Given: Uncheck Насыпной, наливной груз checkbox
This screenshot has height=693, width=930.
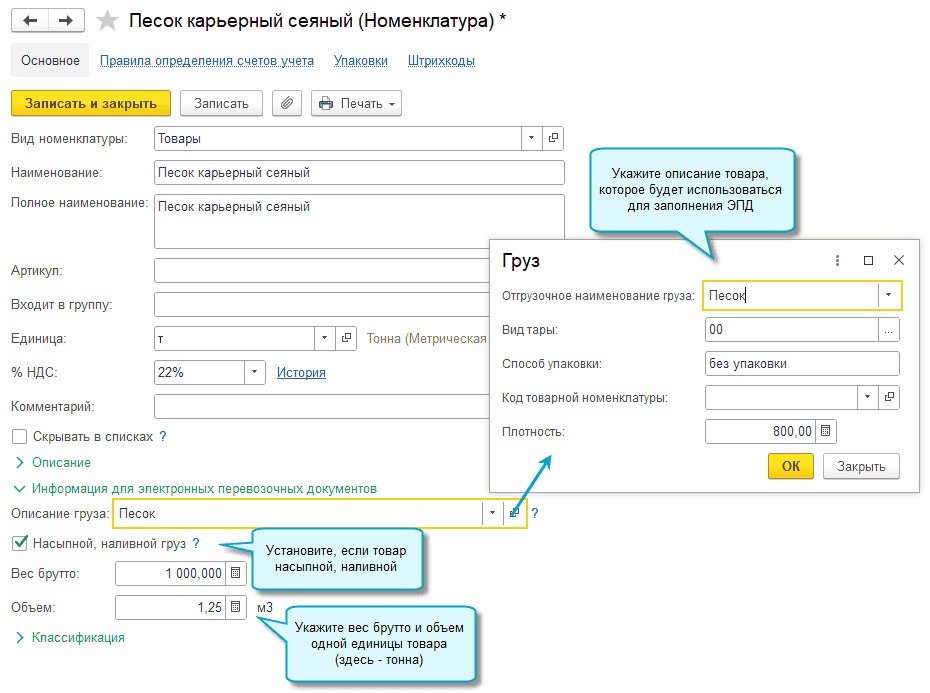Looking at the screenshot, I should [x=20, y=543].
